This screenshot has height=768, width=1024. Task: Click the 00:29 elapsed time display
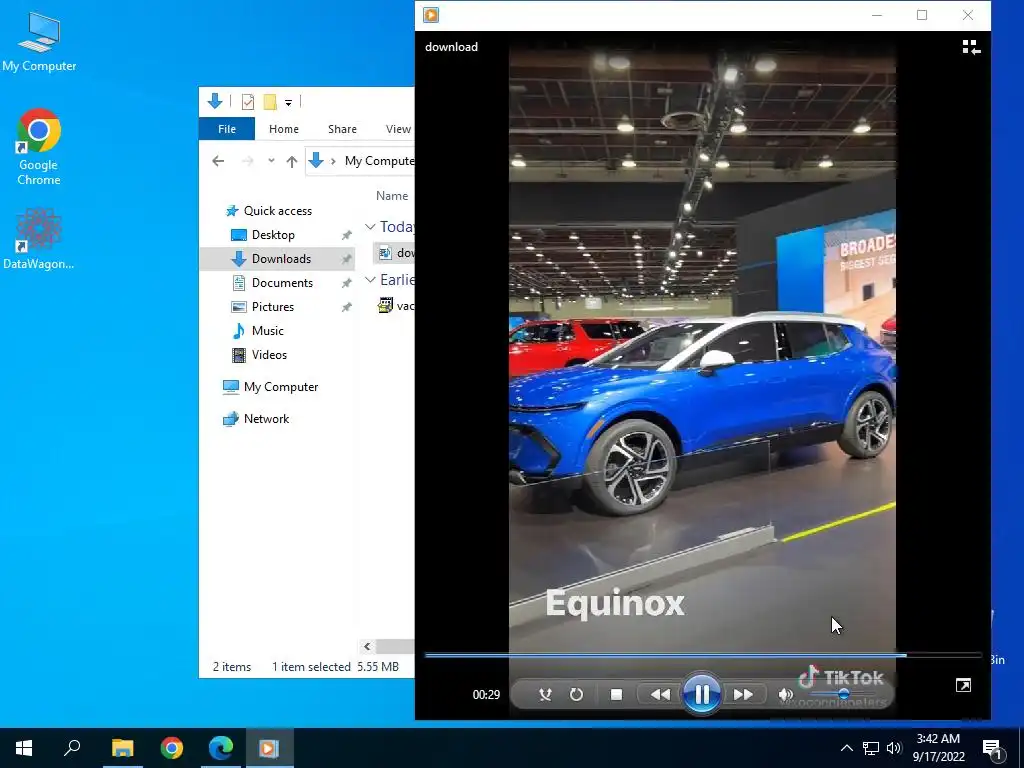(x=486, y=694)
